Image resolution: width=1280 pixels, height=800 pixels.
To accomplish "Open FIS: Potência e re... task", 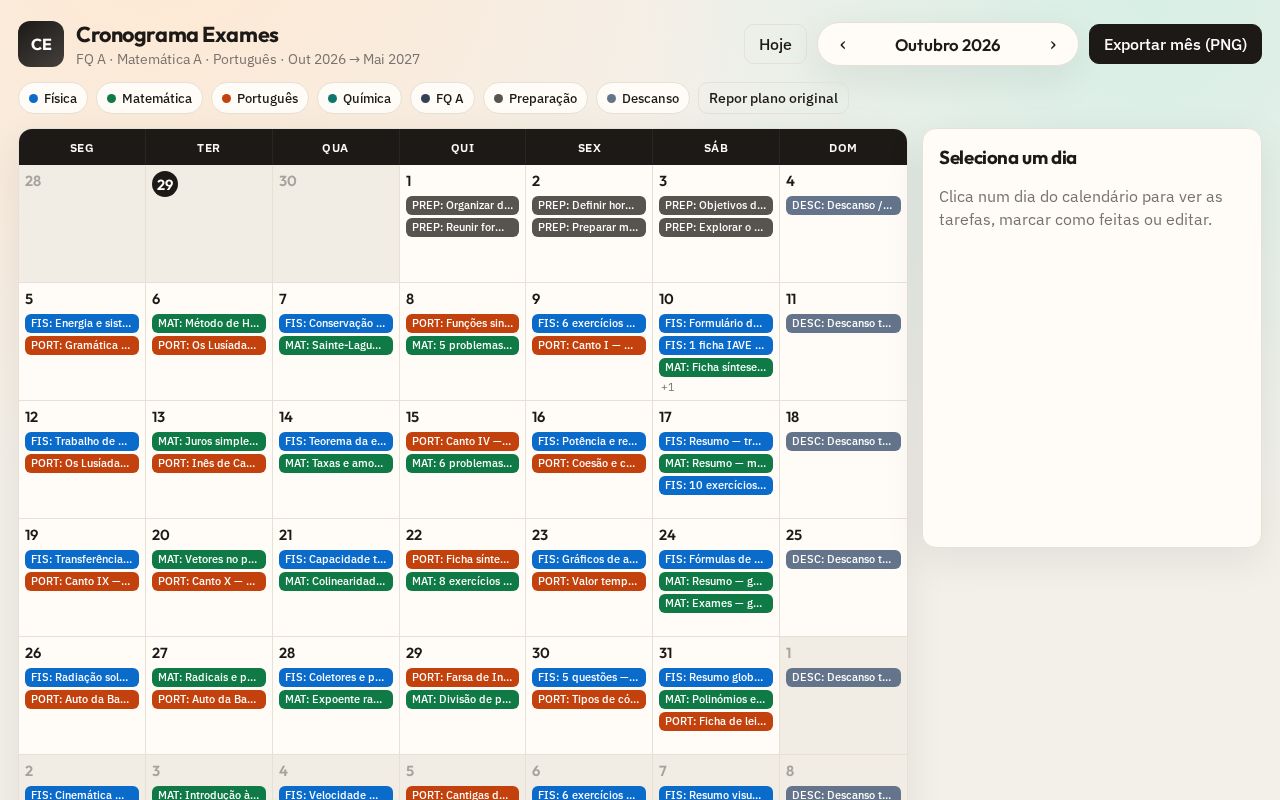I will click(589, 441).
